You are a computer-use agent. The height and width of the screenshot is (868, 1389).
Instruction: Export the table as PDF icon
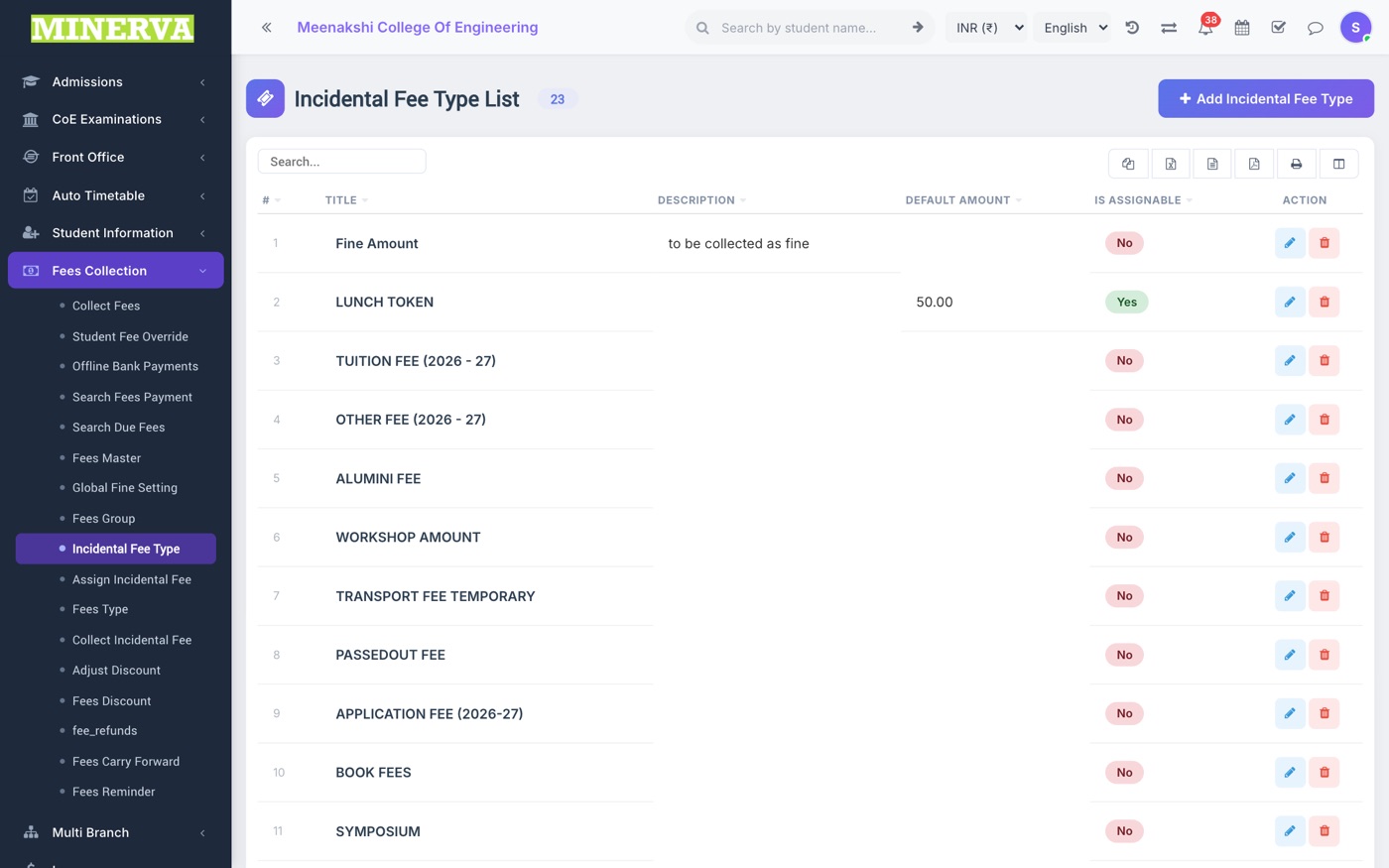tap(1254, 164)
